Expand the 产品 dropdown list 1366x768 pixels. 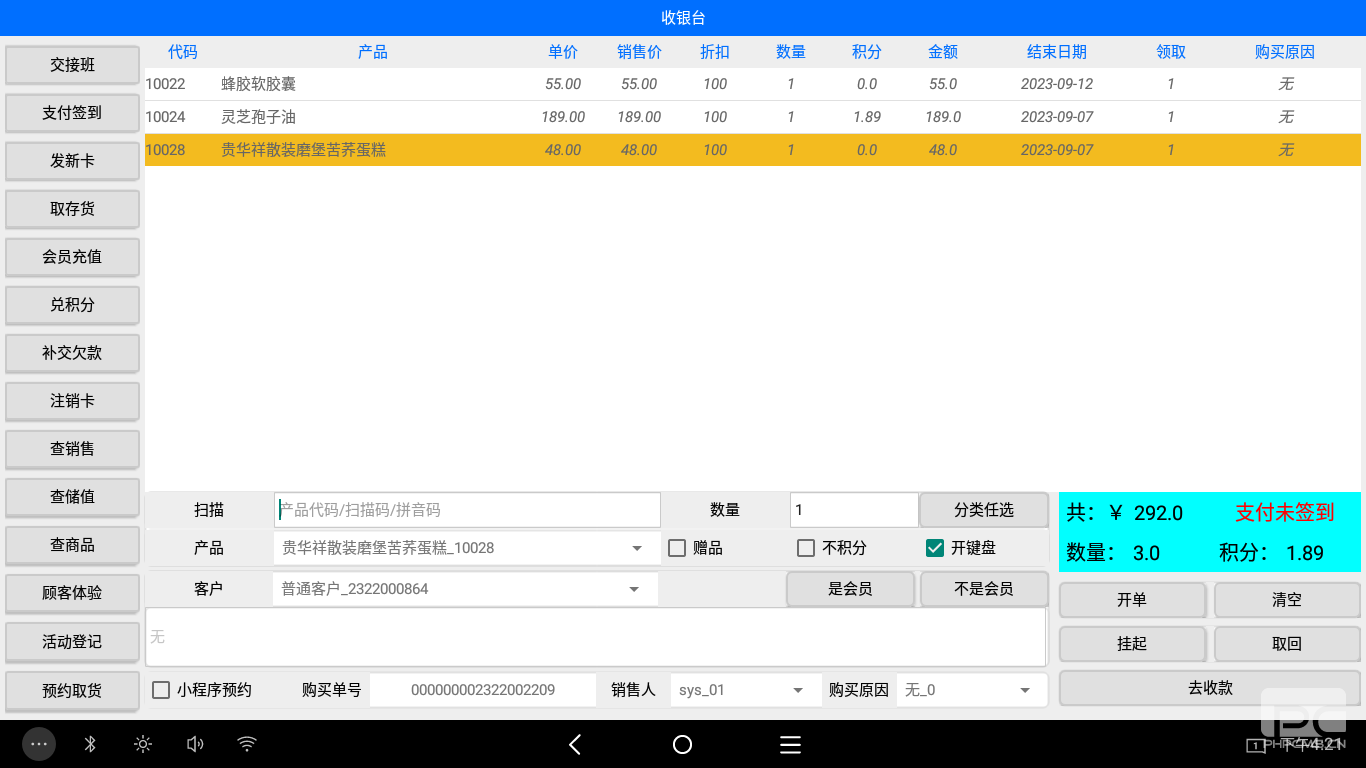[x=637, y=548]
